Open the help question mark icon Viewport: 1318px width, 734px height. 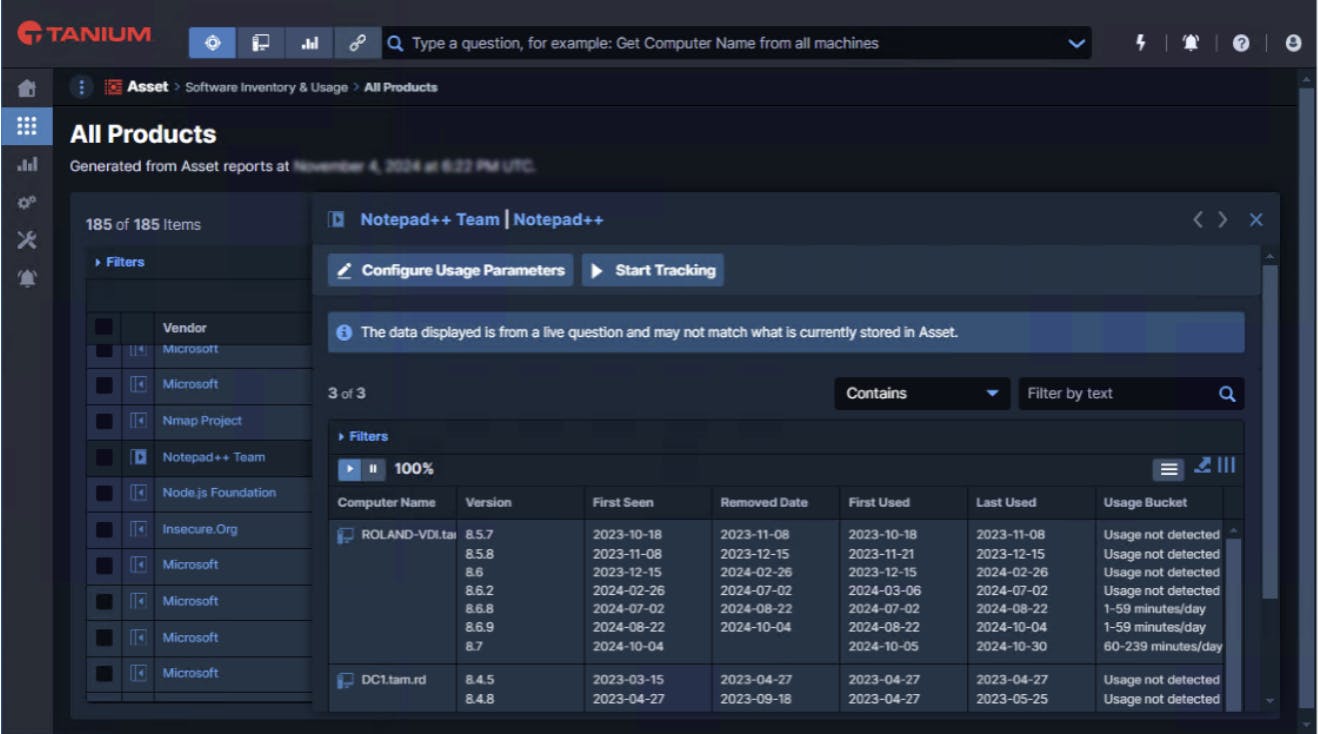pos(1241,43)
